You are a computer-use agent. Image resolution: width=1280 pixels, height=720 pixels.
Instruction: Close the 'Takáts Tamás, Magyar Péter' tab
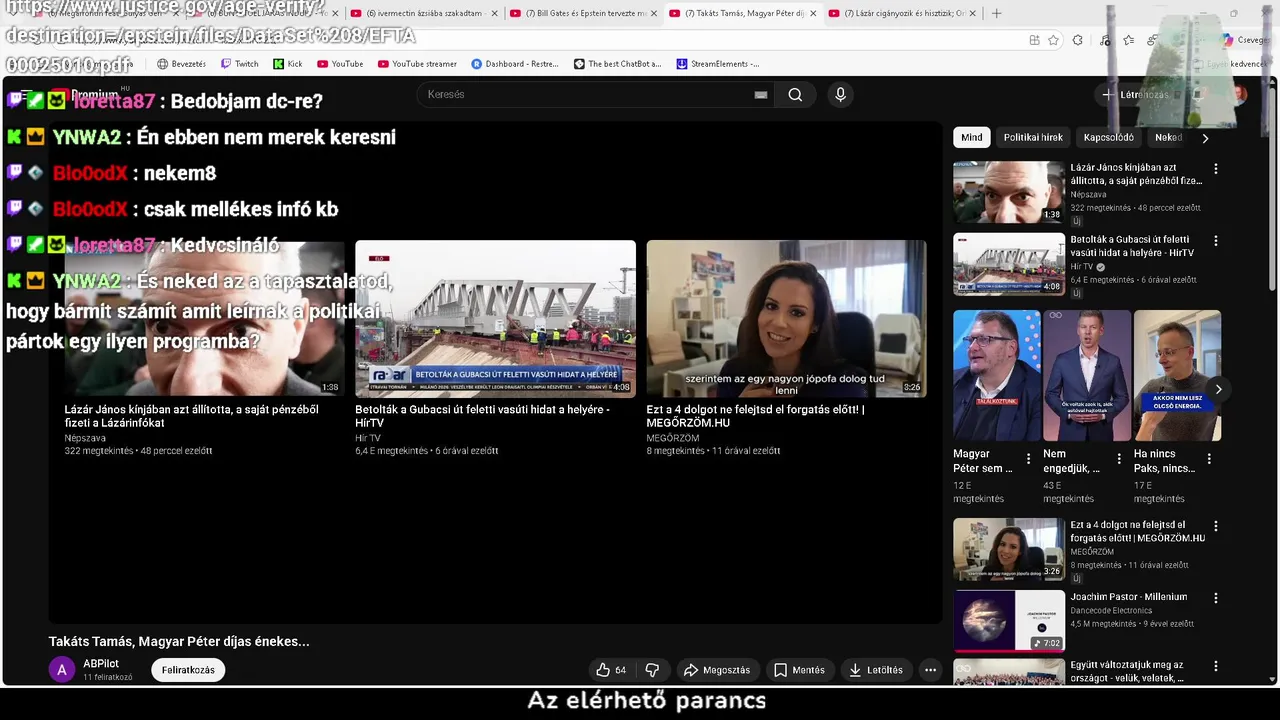tap(813, 14)
